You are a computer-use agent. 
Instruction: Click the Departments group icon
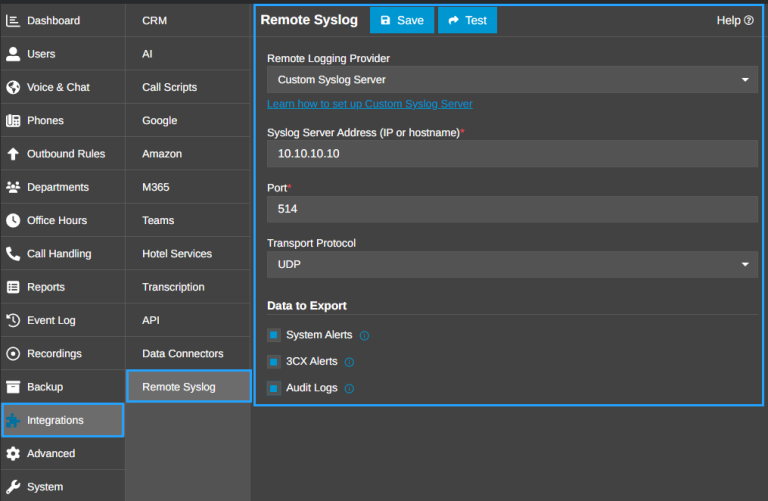[13, 187]
